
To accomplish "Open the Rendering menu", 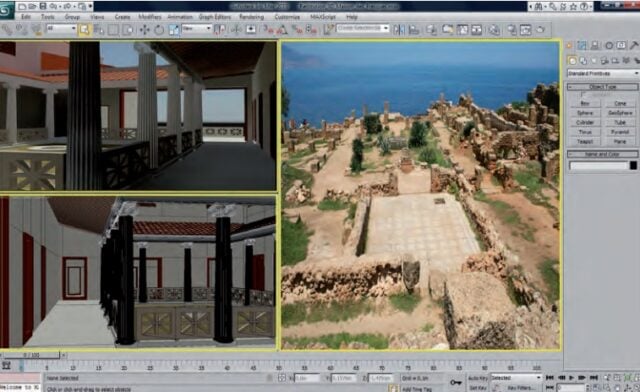I will [251, 17].
